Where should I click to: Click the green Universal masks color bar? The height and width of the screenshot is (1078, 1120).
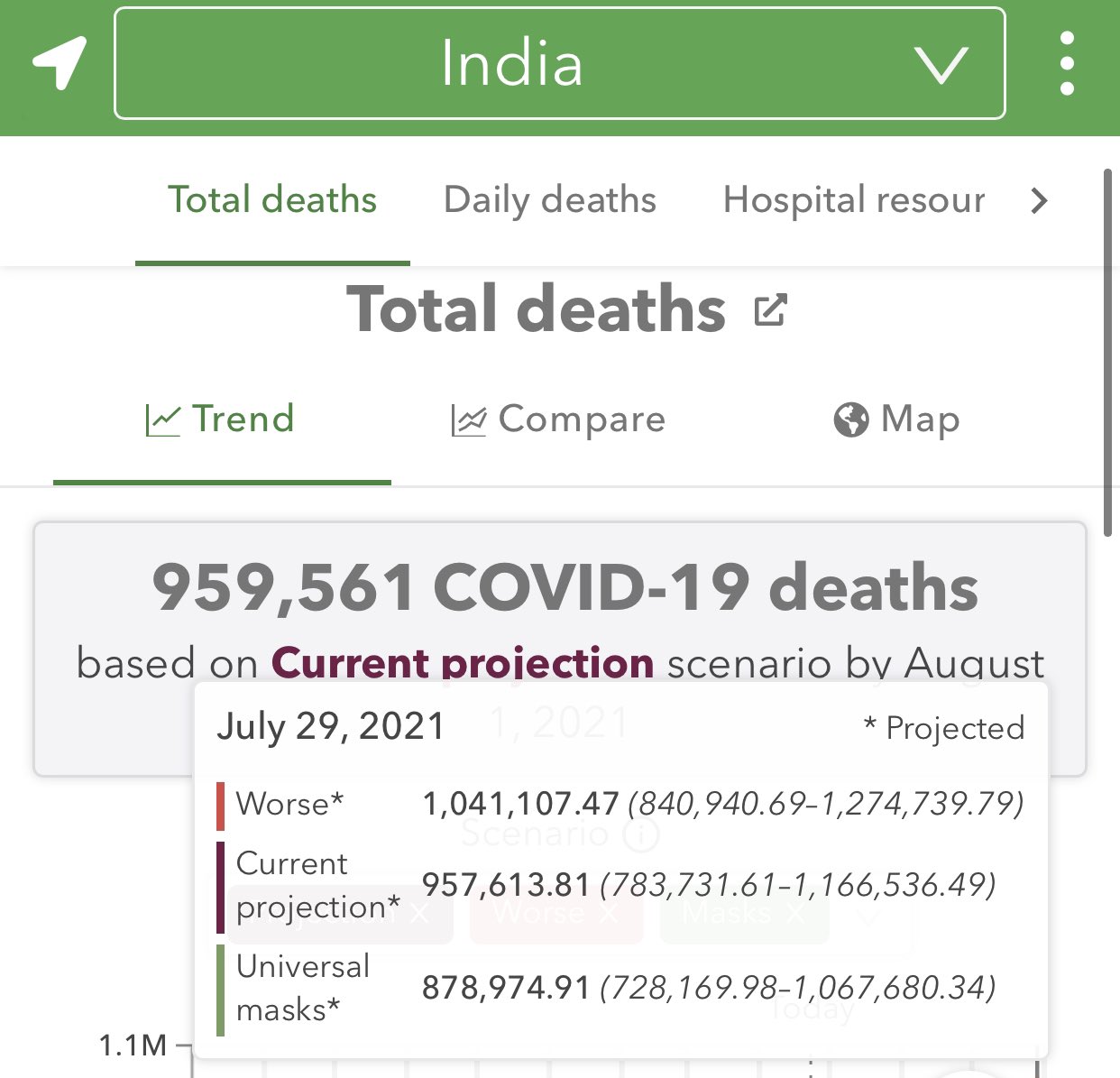(220, 990)
